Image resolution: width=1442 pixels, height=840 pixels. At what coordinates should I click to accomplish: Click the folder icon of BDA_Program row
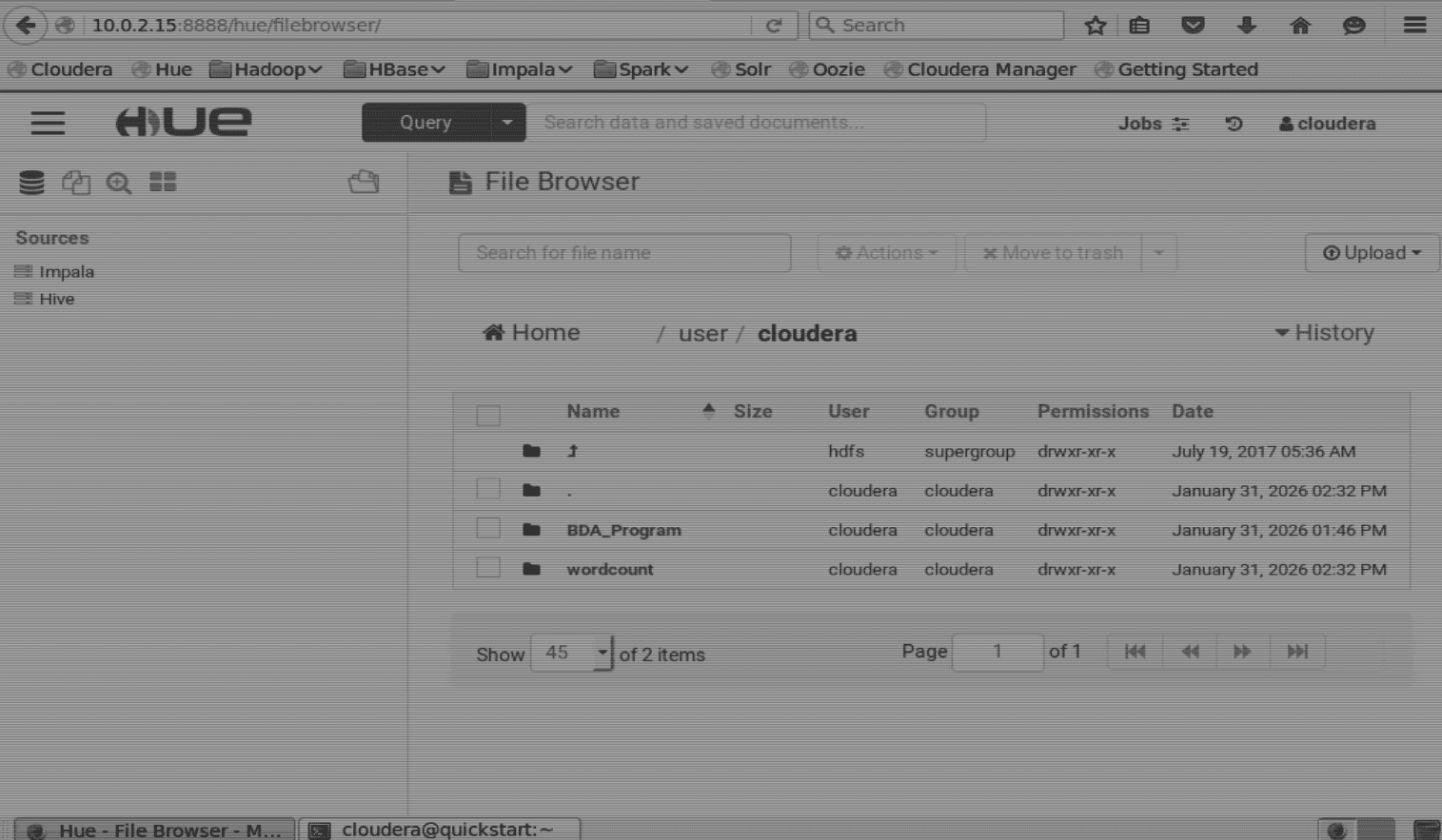(x=531, y=530)
